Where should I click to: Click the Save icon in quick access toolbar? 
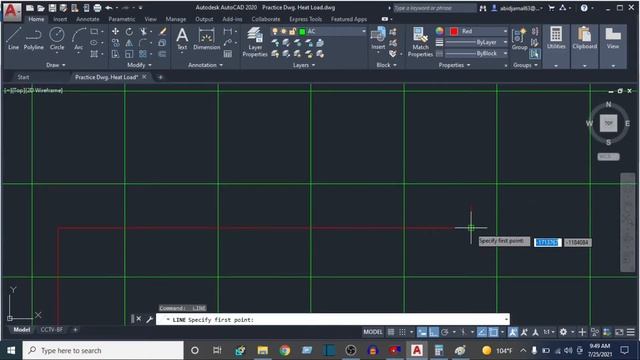click(52, 8)
